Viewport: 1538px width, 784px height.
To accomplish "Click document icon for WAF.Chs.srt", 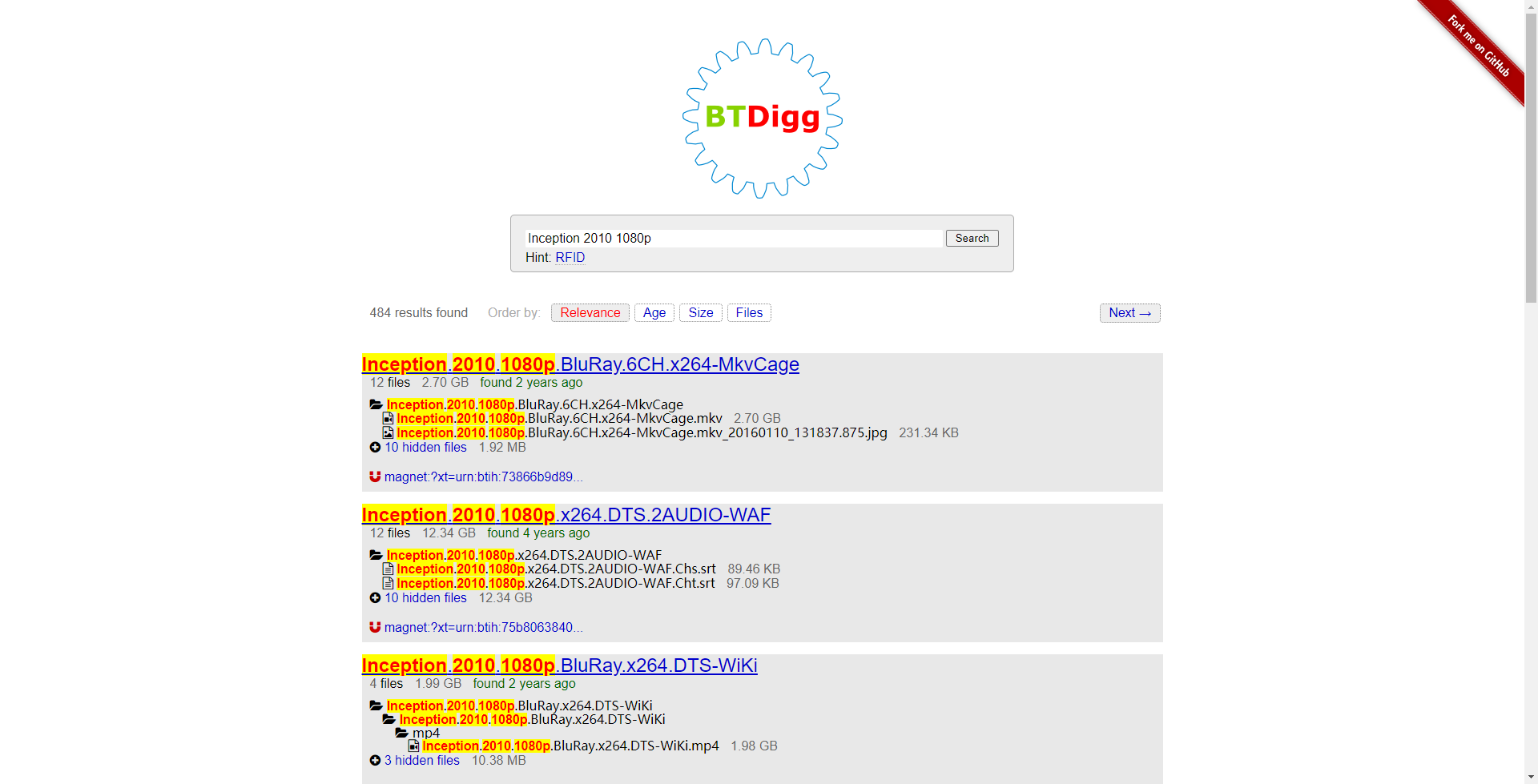I will (x=389, y=569).
